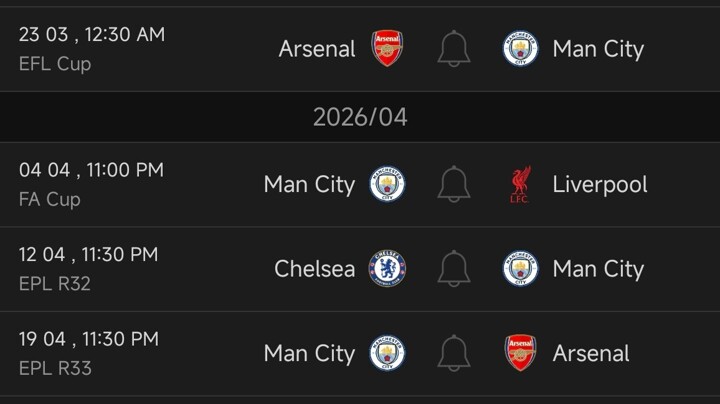Click Man City crest in FA Cup fixture

coord(387,185)
